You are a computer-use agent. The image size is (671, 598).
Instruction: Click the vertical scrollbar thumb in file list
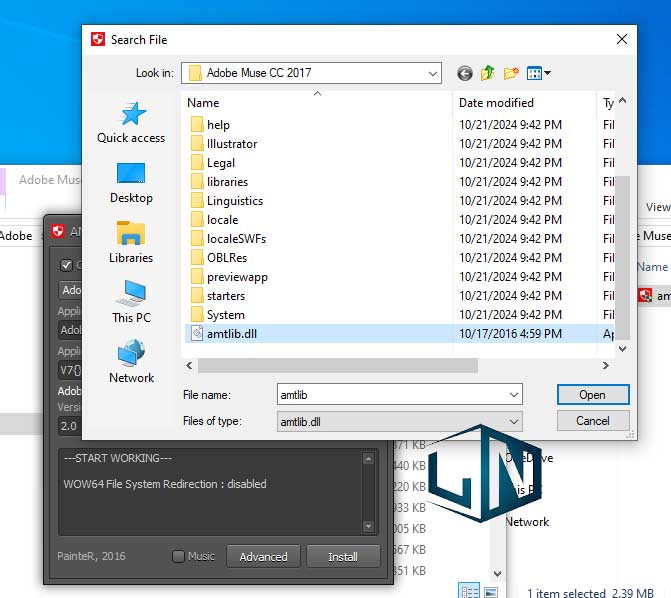click(x=622, y=257)
